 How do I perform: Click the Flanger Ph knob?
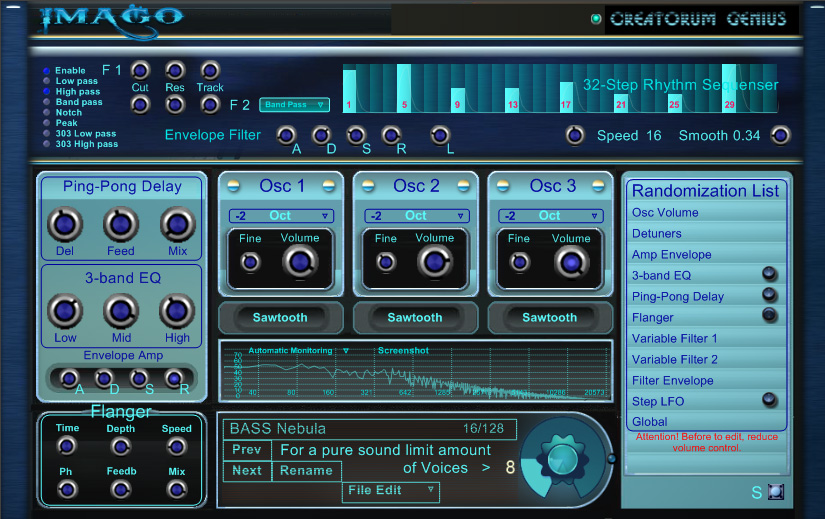pos(67,490)
